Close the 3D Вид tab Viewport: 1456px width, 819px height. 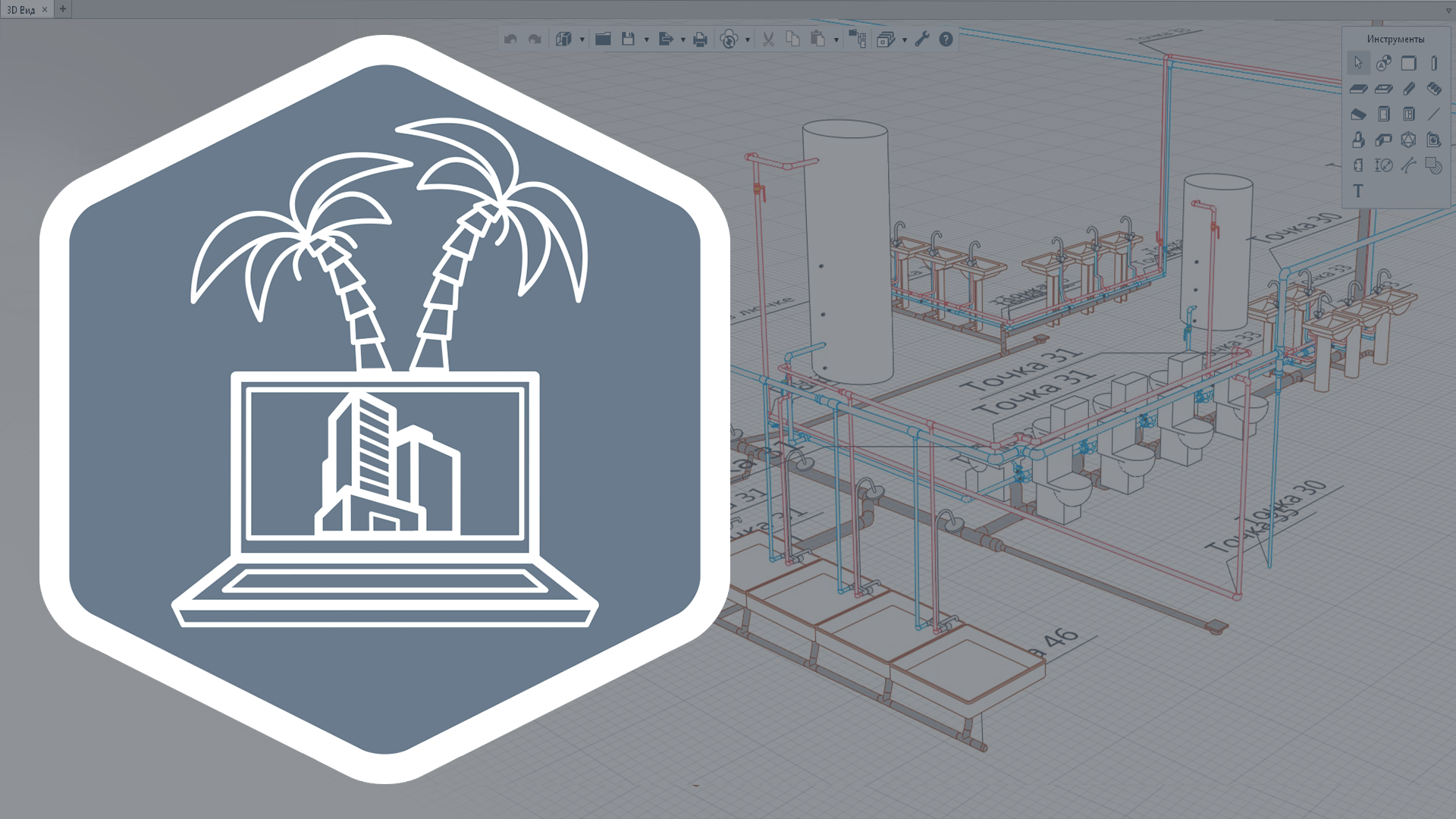click(x=45, y=9)
